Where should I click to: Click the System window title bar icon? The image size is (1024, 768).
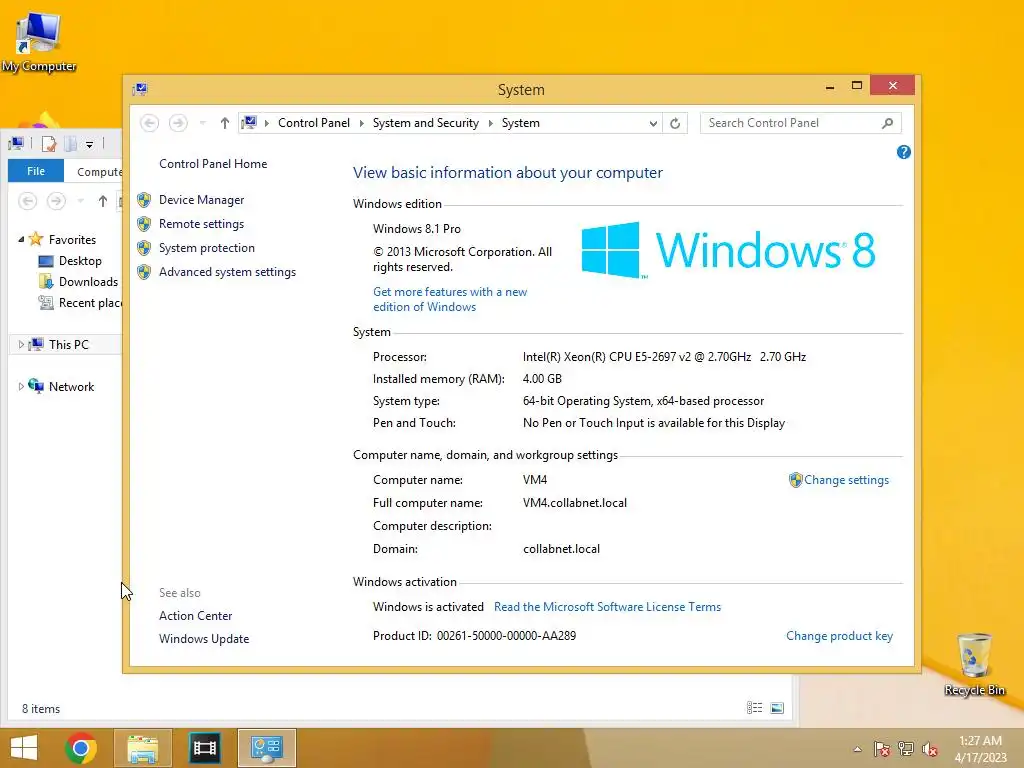140,89
